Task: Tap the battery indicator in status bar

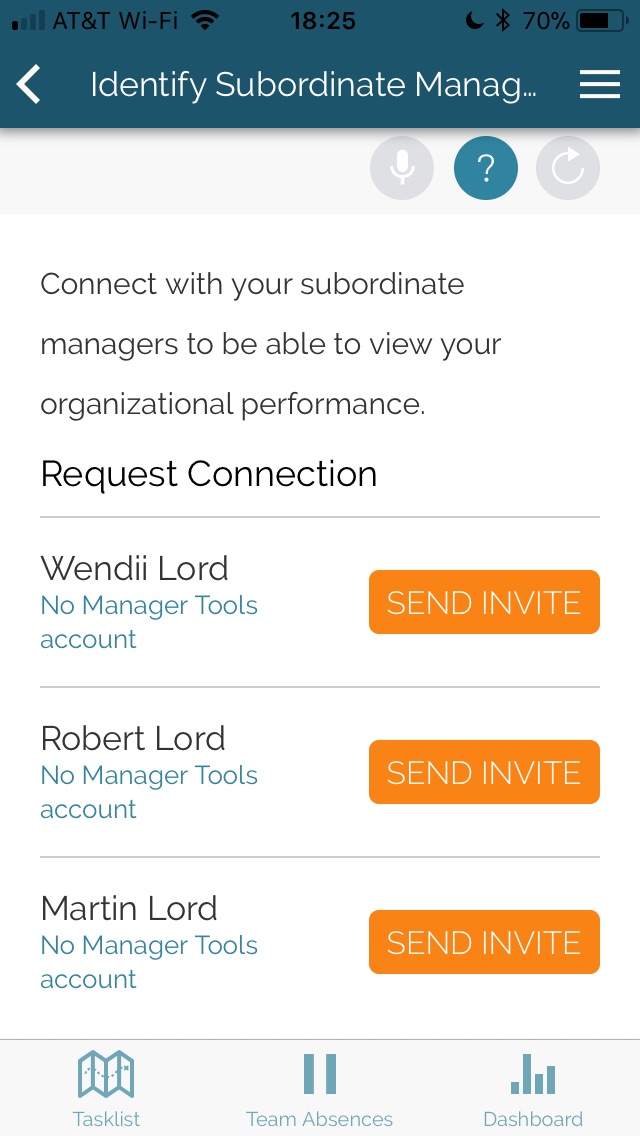Action: point(602,20)
